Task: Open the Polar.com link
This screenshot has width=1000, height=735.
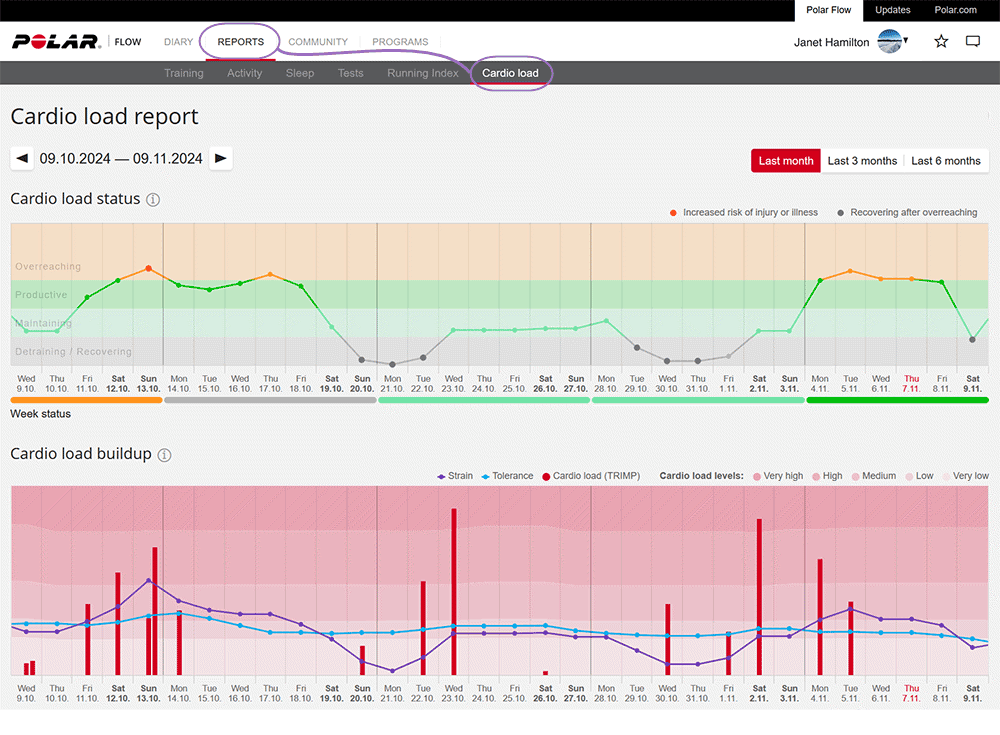Action: click(x=955, y=10)
